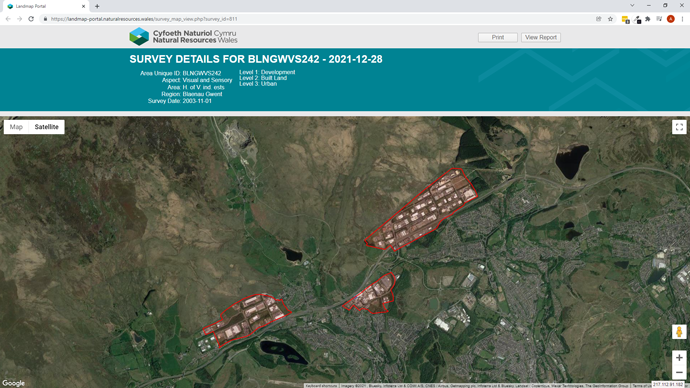Zoom out with the minus button
Image resolution: width=690 pixels, height=388 pixels.
679,372
